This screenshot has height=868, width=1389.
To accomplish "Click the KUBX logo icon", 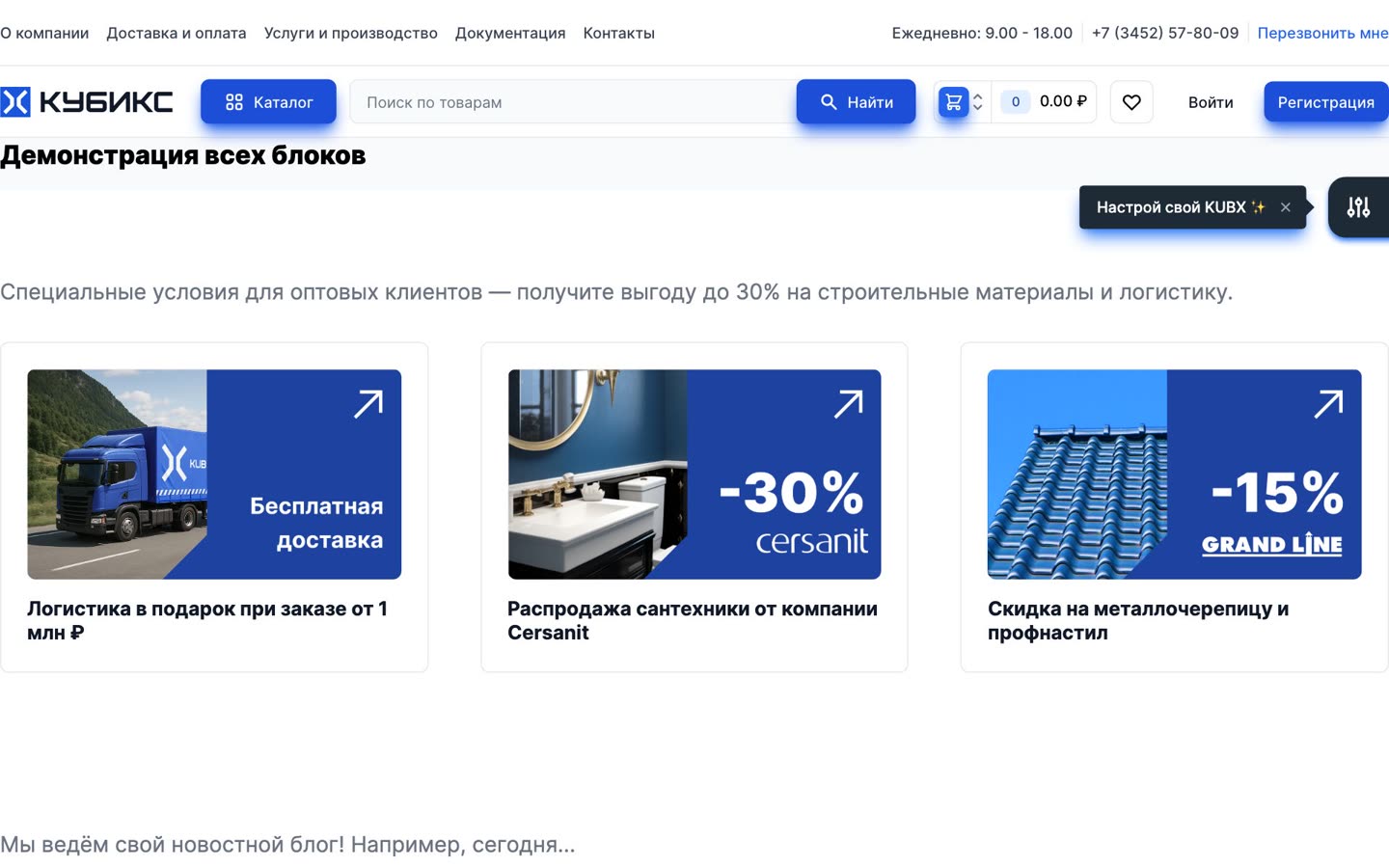I will coord(15,101).
